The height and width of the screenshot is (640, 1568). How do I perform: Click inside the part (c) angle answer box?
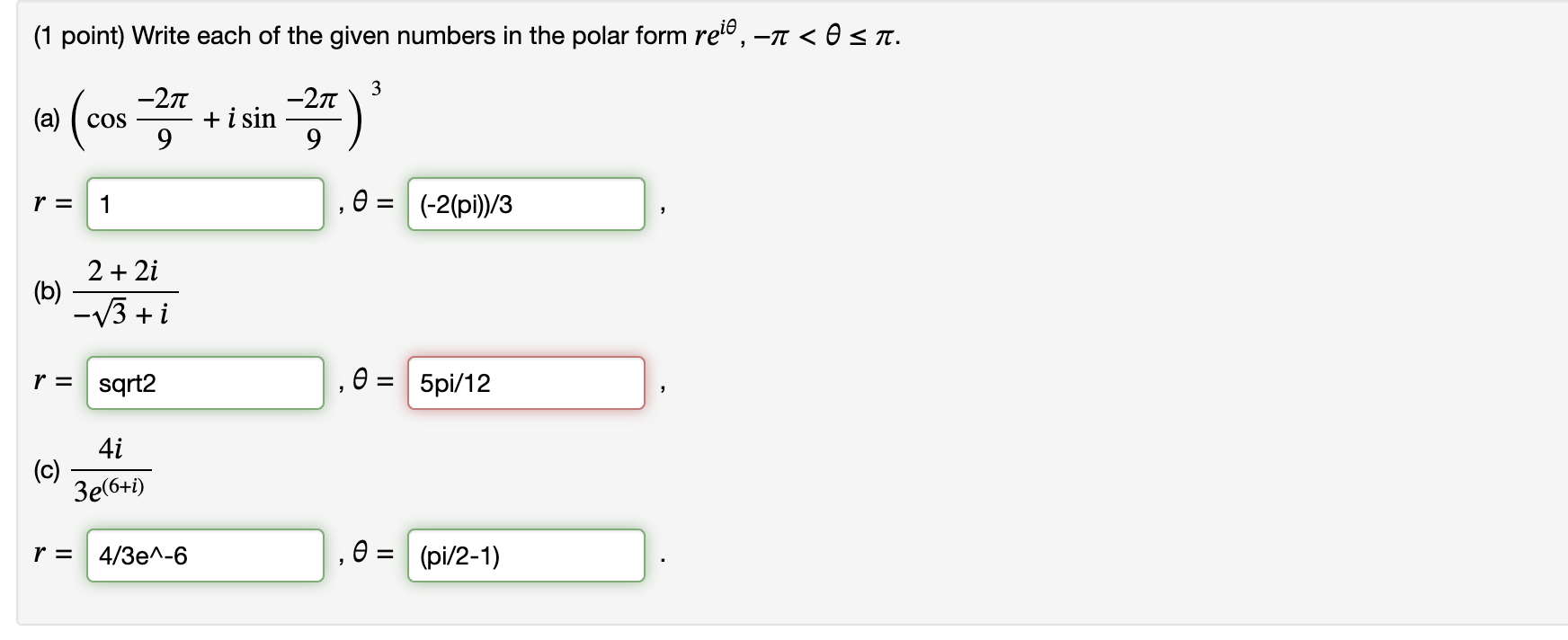526,556
